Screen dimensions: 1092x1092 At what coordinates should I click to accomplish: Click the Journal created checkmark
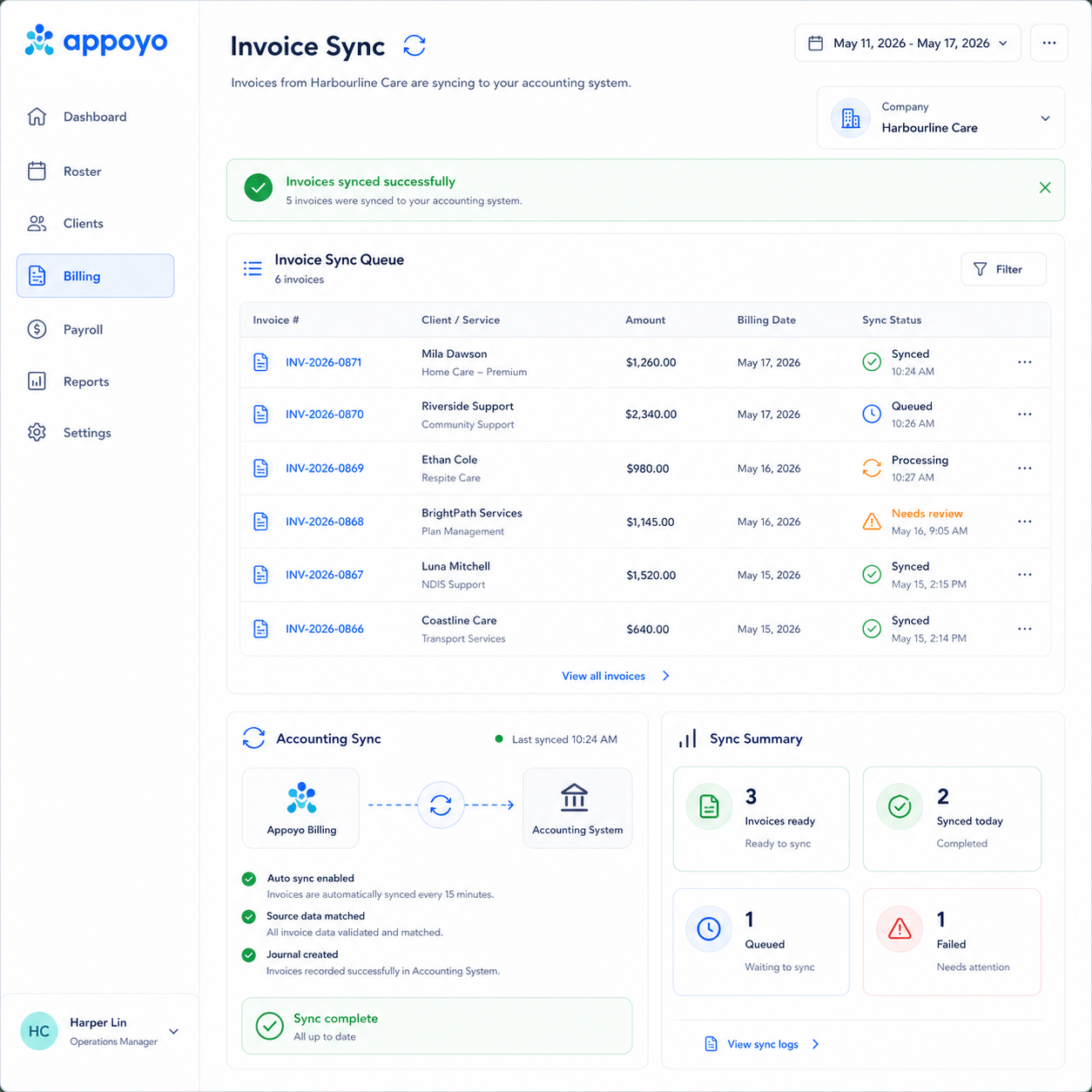249,954
